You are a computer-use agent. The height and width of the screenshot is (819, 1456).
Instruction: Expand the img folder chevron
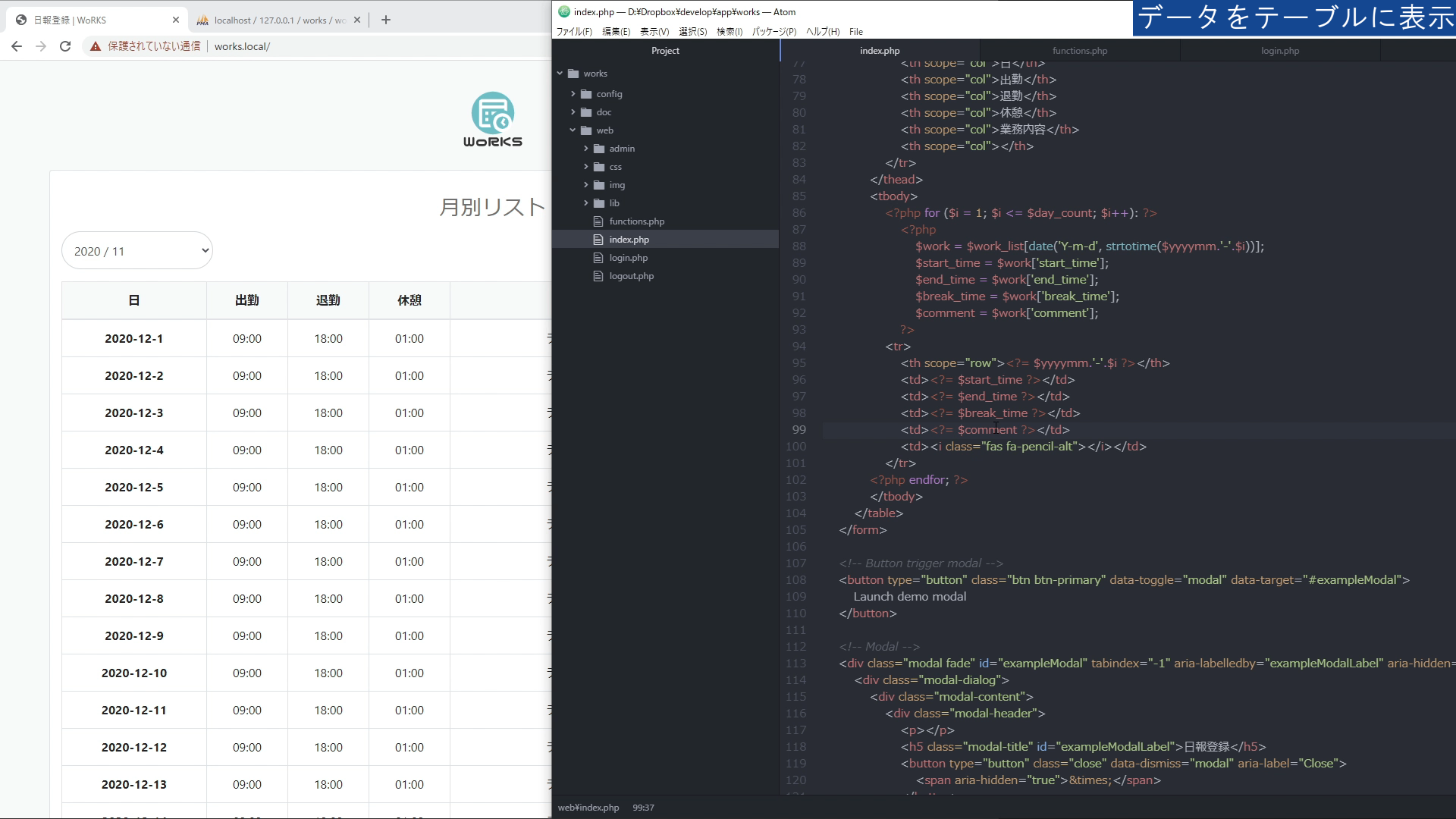[586, 185]
